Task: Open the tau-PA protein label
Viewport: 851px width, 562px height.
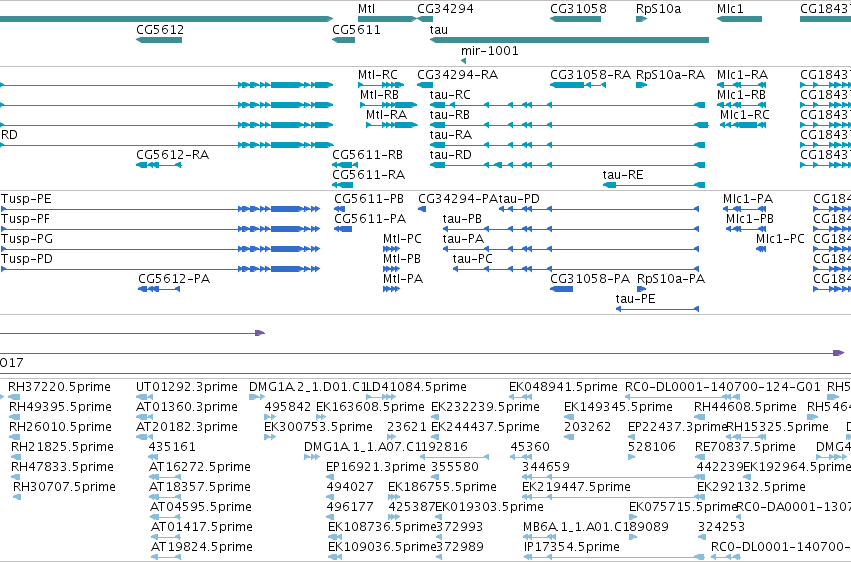Action: pyautogui.click(x=463, y=239)
